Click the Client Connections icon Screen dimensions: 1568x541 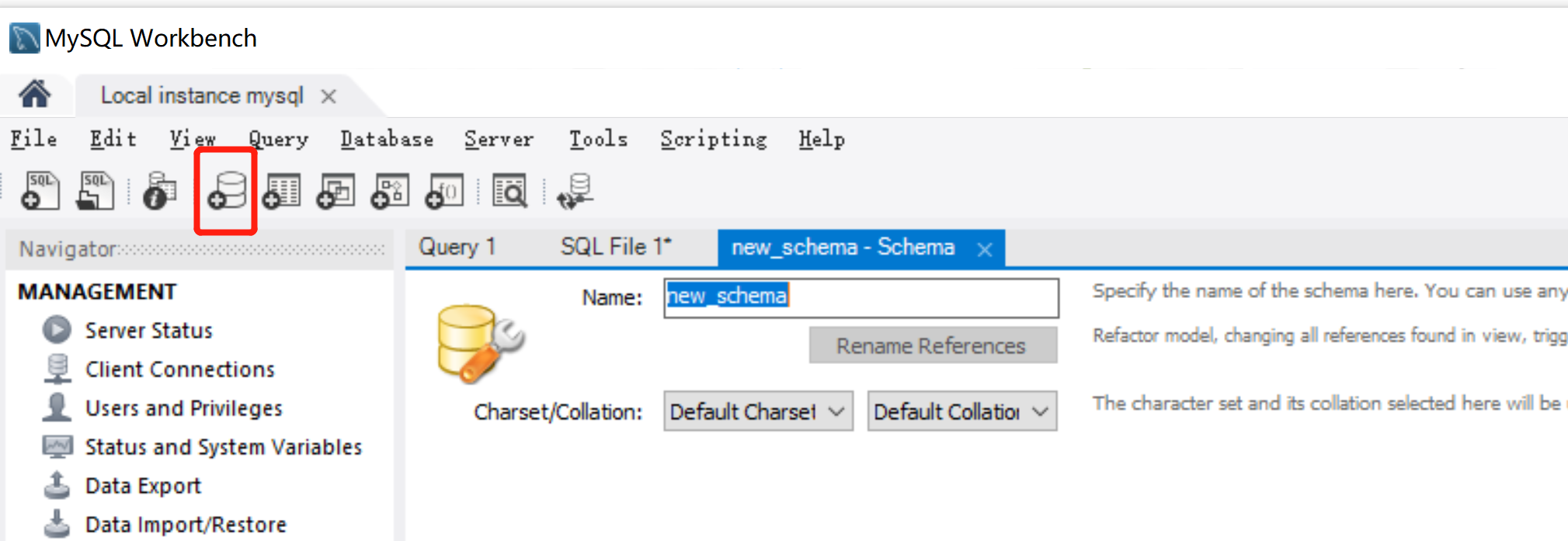click(57, 369)
